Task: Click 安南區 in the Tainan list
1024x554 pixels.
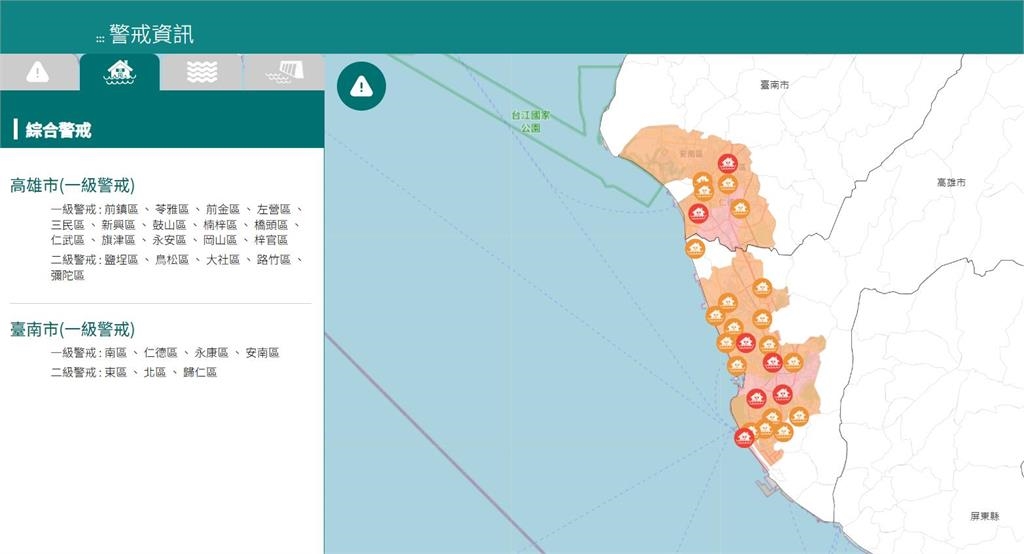Action: pyautogui.click(x=263, y=353)
